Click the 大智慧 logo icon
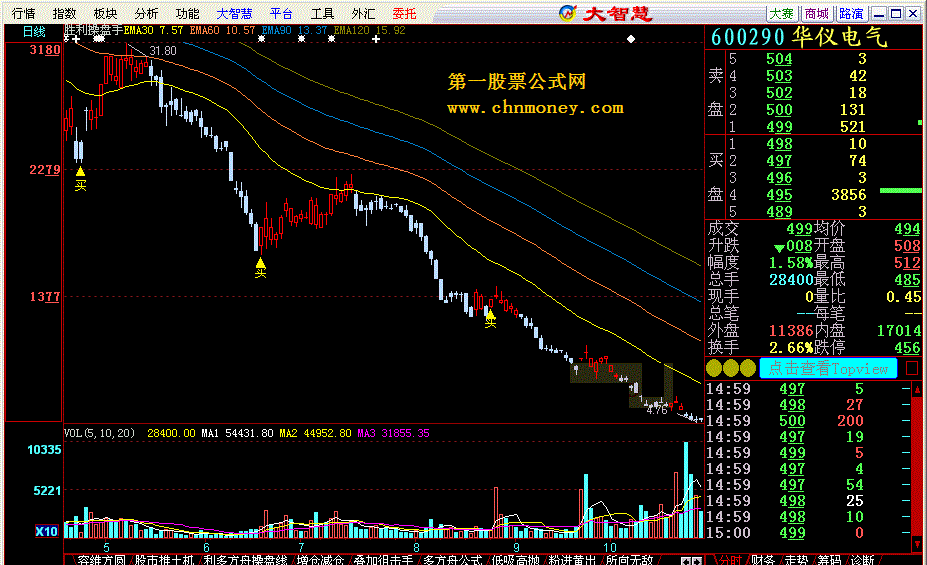The height and width of the screenshot is (565, 927). 567,13
